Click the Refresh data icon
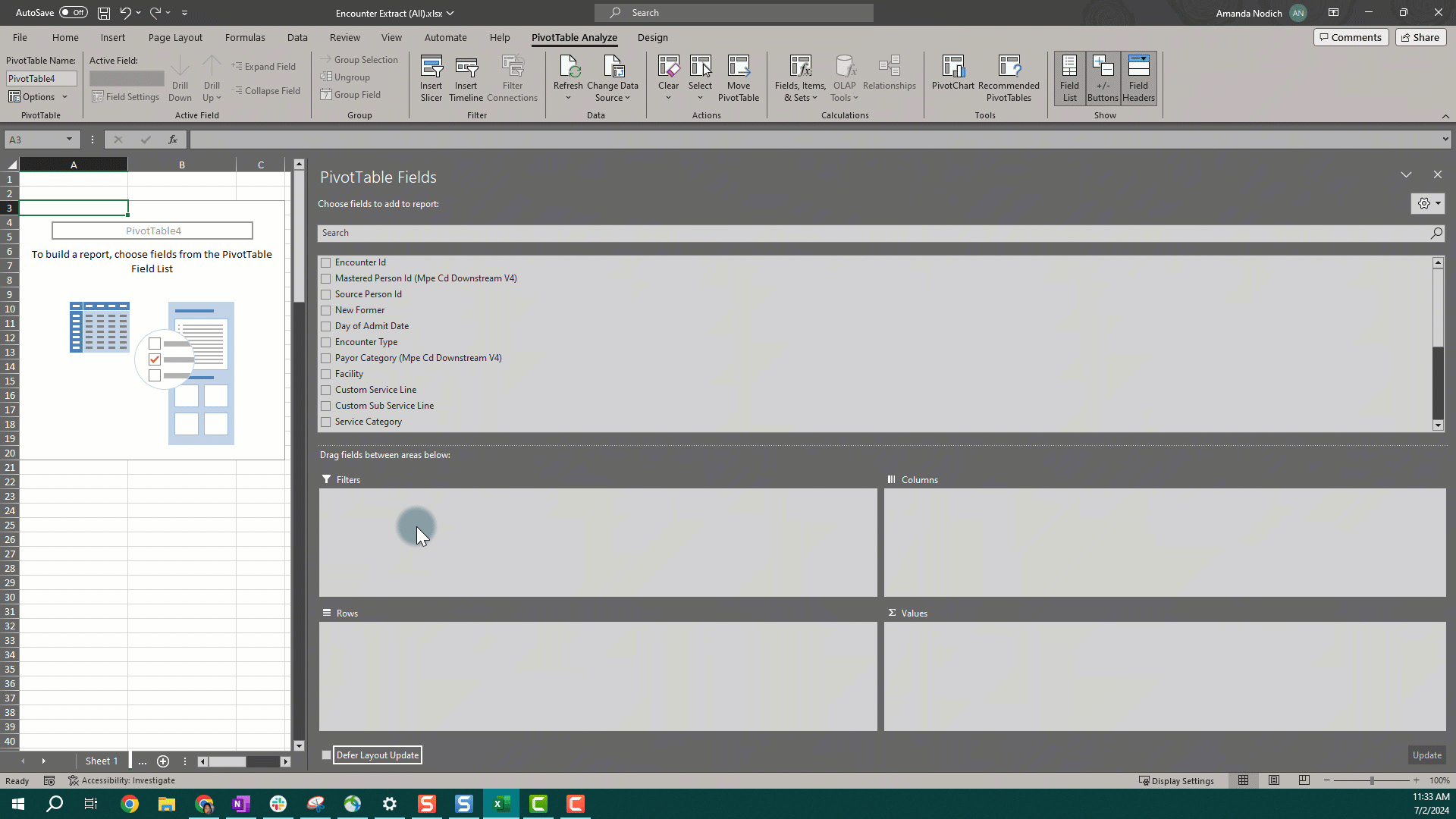The width and height of the screenshot is (1456, 819). 568,68
